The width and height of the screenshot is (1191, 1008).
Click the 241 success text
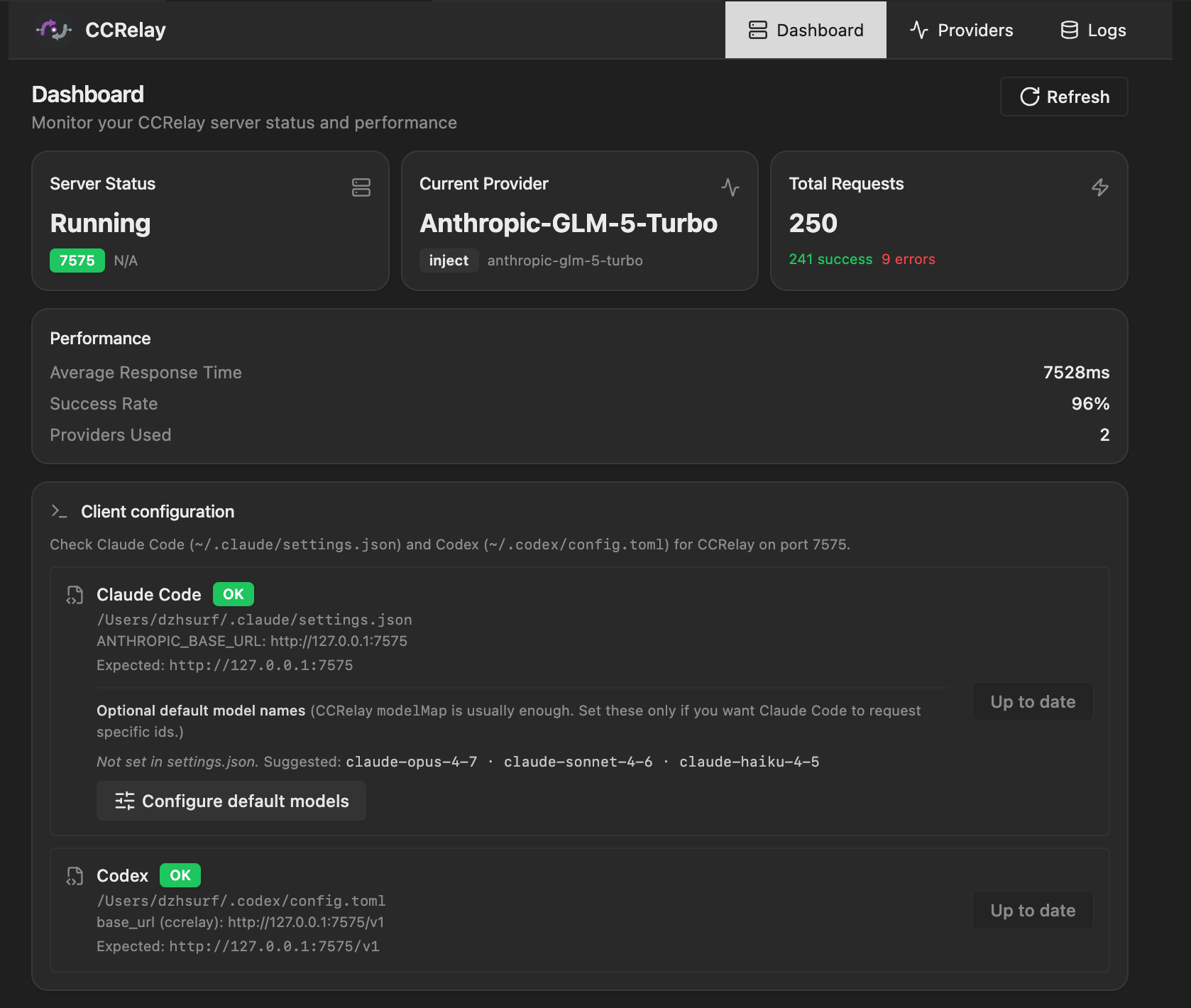tap(830, 259)
